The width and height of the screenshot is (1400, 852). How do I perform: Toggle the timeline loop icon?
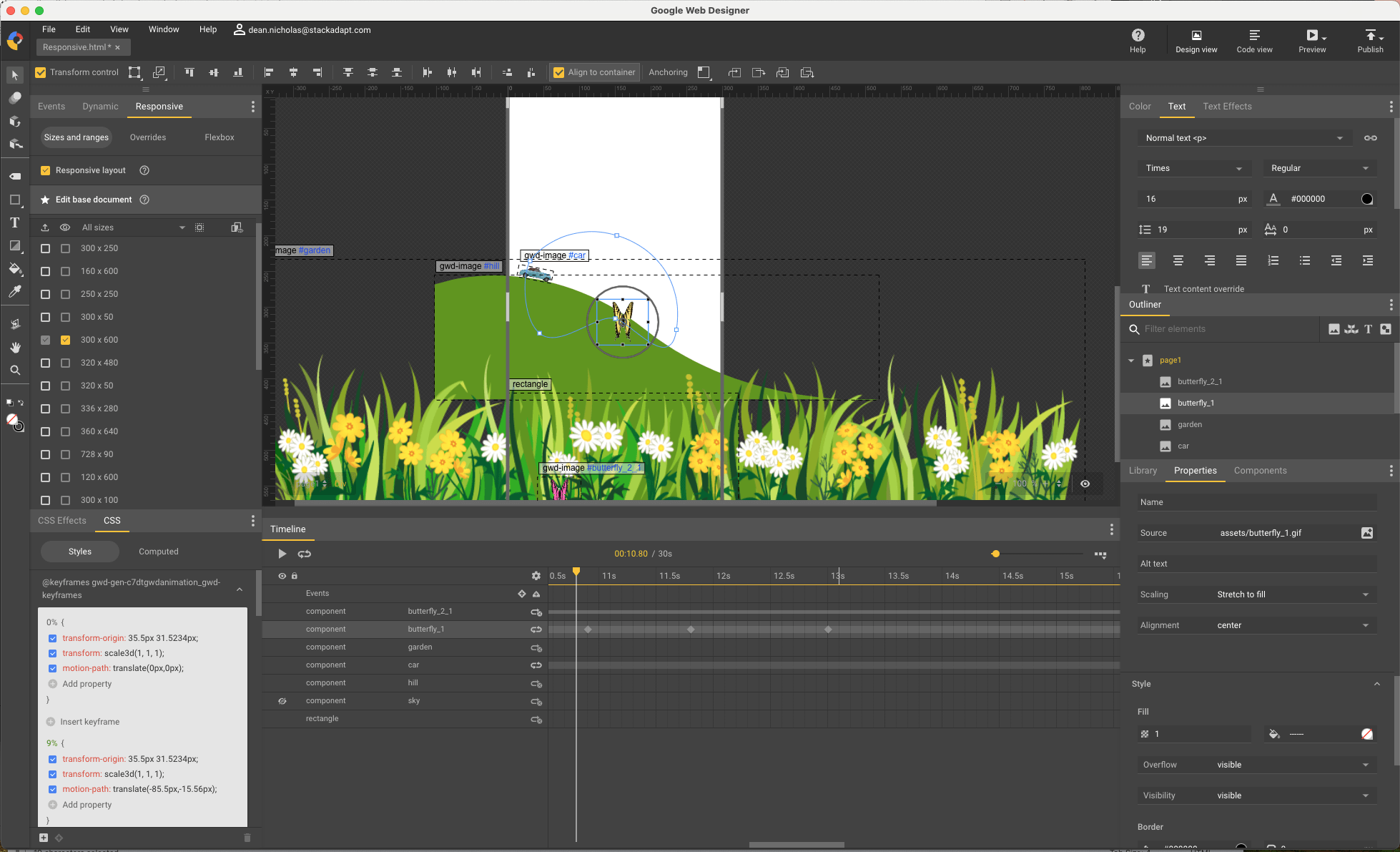coord(305,554)
